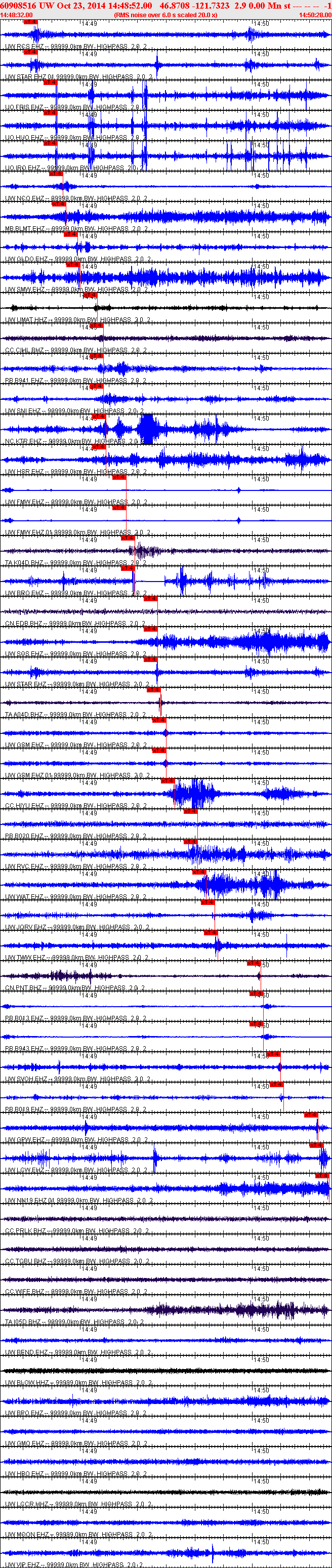Click red pick marker on TA K04D BHZ trace
The image size is (332, 1568).
(128, 538)
